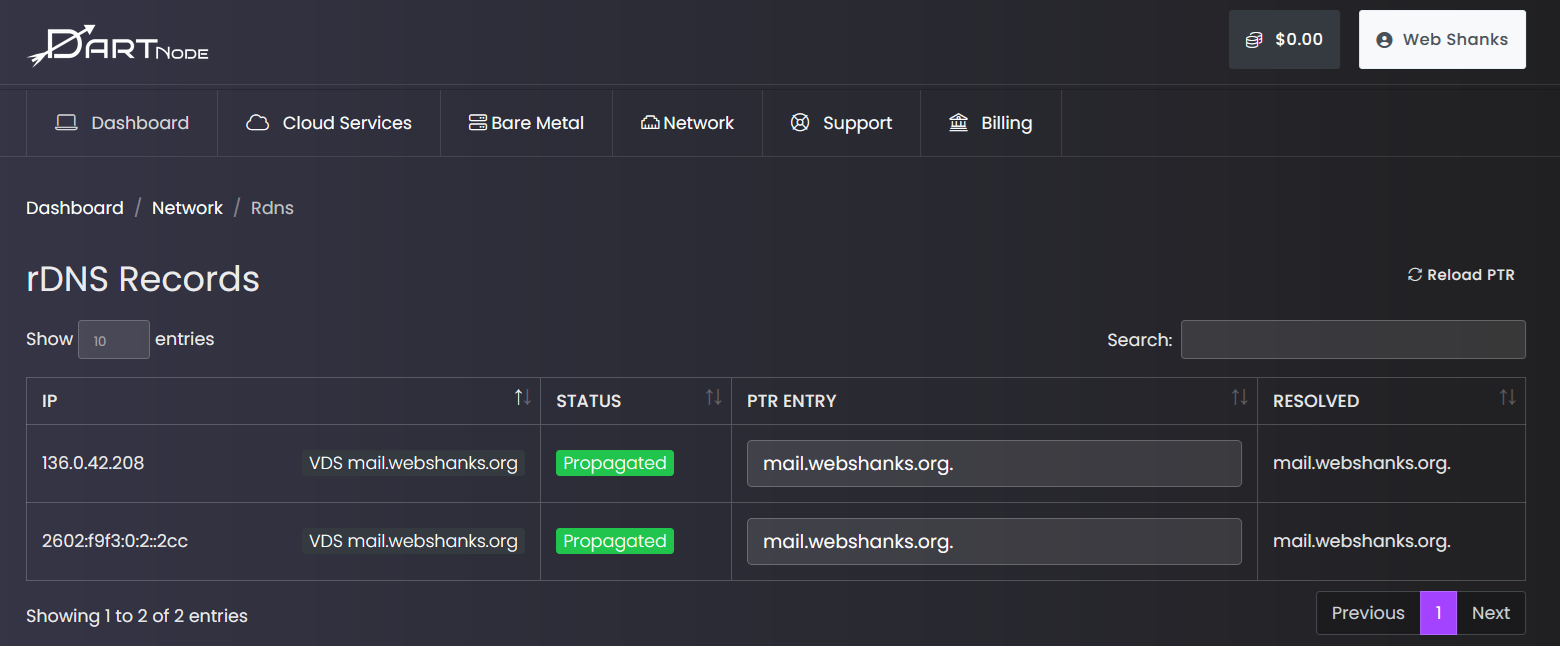This screenshot has width=1560, height=646.
Task: Select page 1 in pagination
Action: tap(1439, 613)
